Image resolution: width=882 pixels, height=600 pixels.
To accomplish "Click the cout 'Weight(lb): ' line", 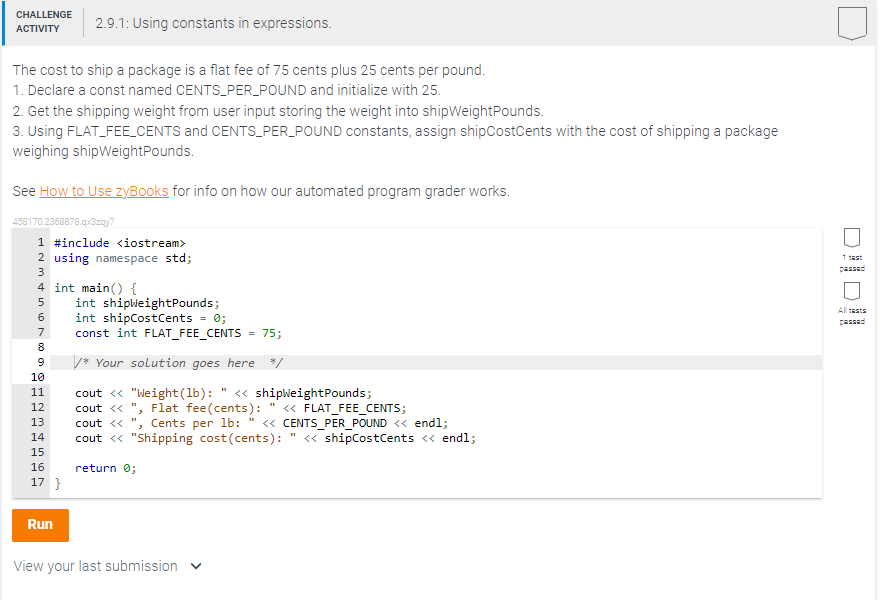I will tap(223, 393).
